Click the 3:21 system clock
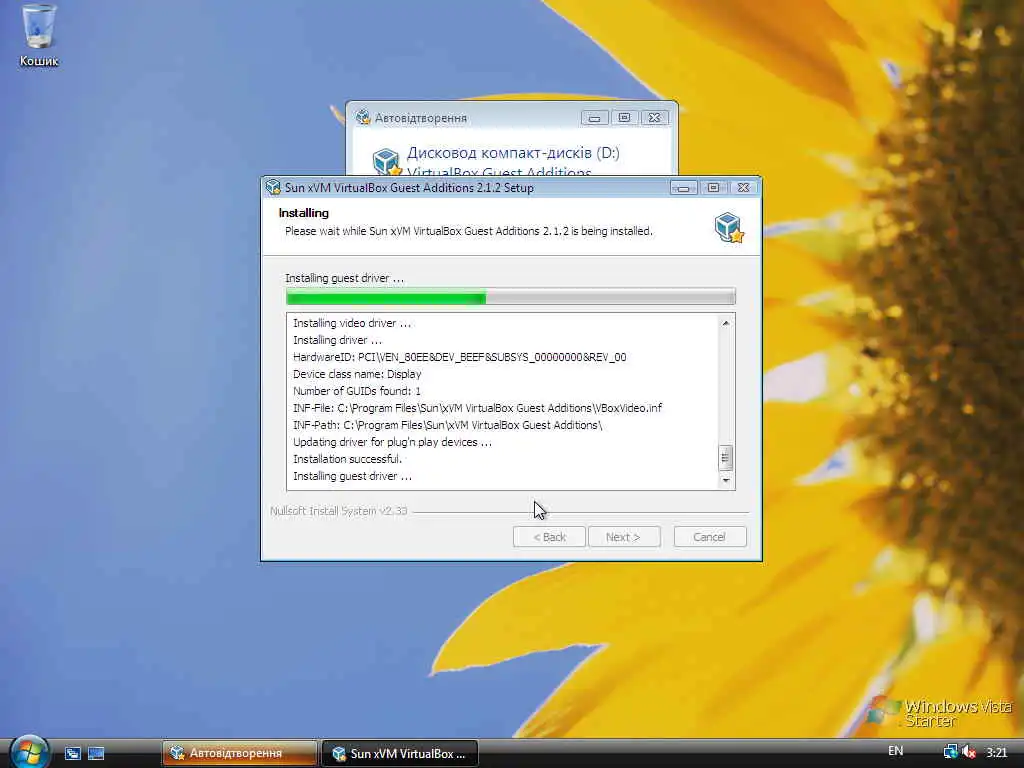This screenshot has width=1024, height=768. point(997,752)
